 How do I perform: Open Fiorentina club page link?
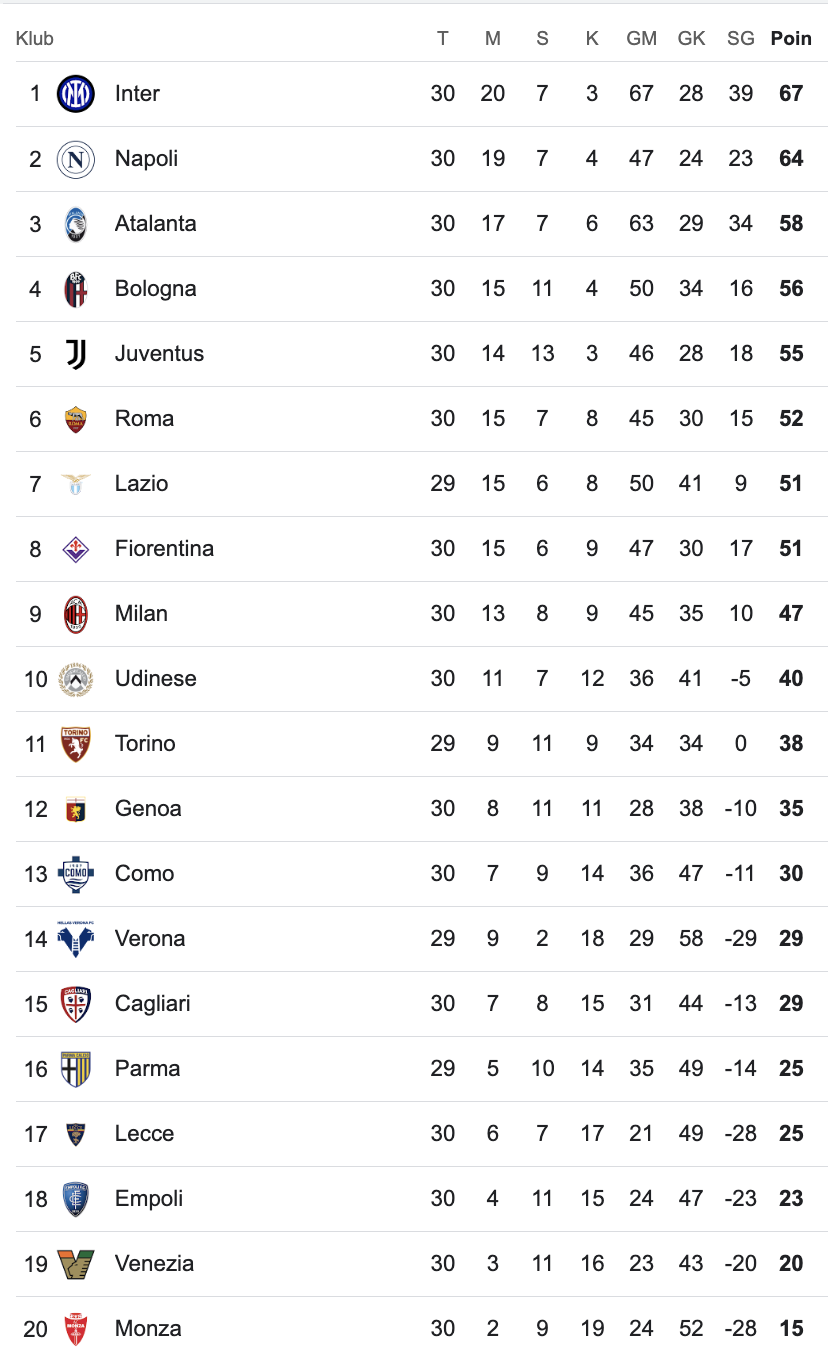tap(164, 549)
